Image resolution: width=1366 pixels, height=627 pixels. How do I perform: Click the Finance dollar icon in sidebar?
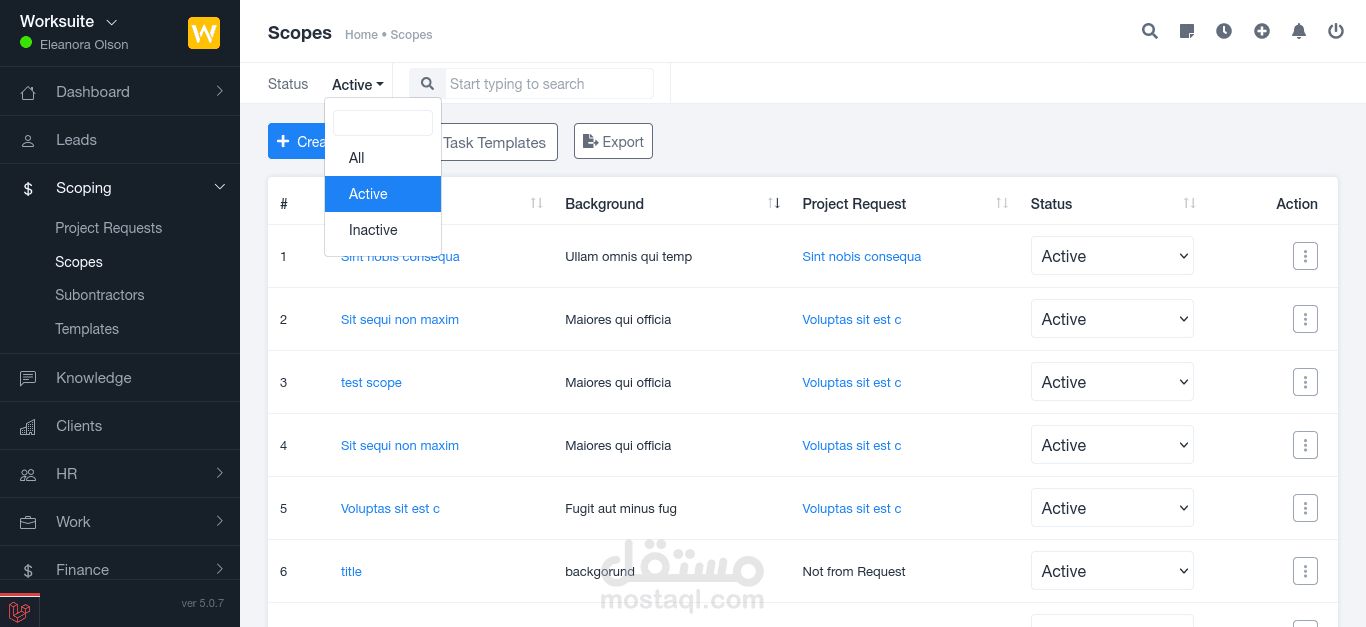pyautogui.click(x=28, y=570)
